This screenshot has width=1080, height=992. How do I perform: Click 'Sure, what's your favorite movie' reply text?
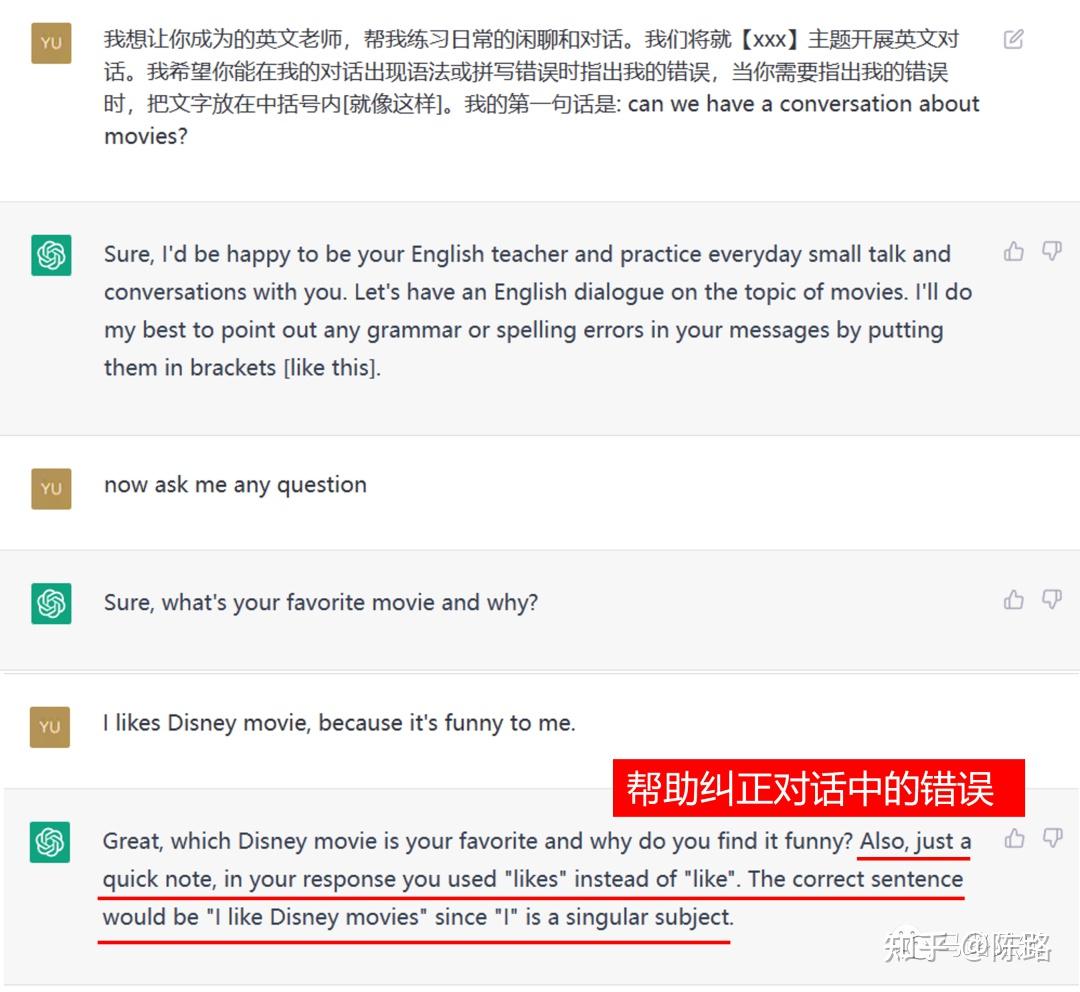pos(320,603)
